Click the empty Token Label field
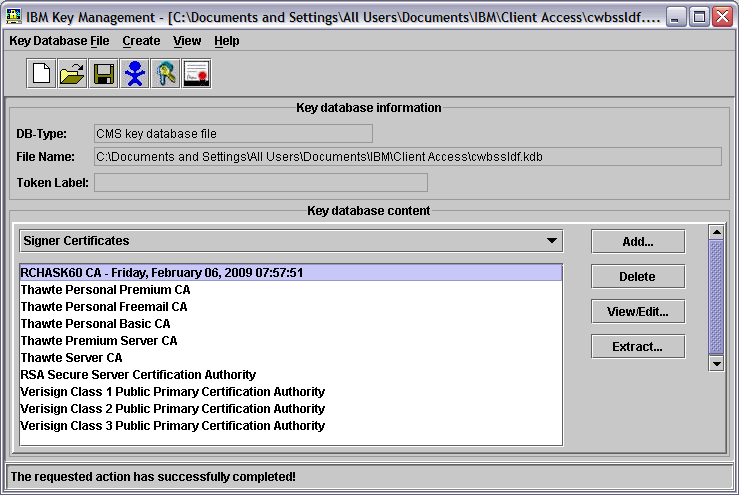The image size is (739, 495). point(261,182)
